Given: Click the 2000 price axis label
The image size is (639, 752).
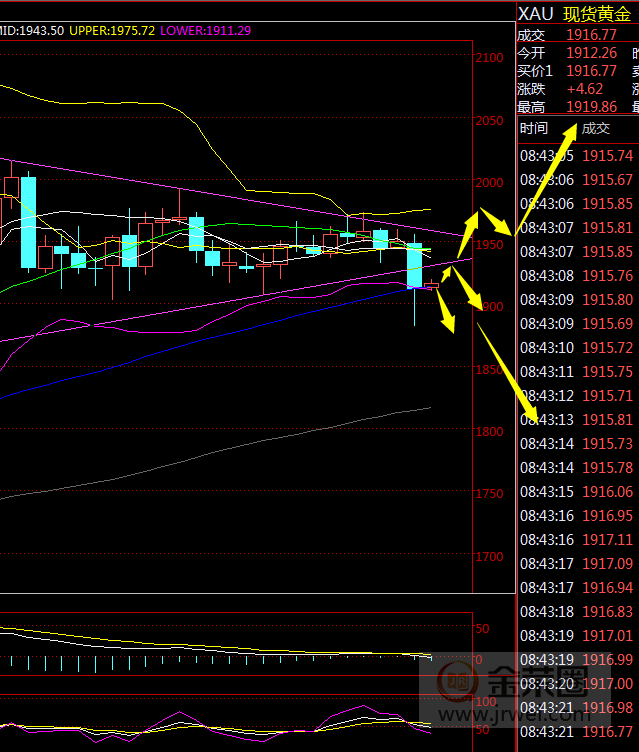Looking at the screenshot, I should tap(490, 183).
